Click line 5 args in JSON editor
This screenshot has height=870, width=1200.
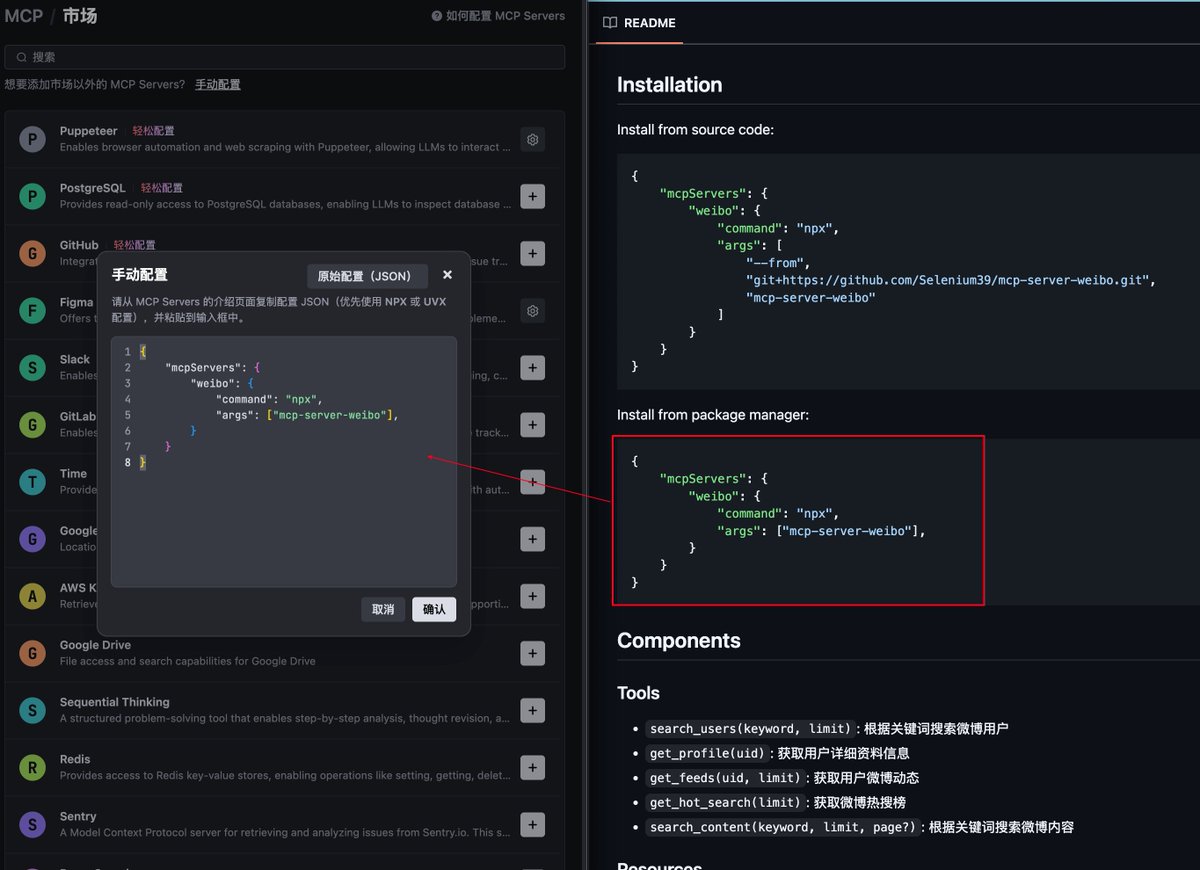point(307,415)
